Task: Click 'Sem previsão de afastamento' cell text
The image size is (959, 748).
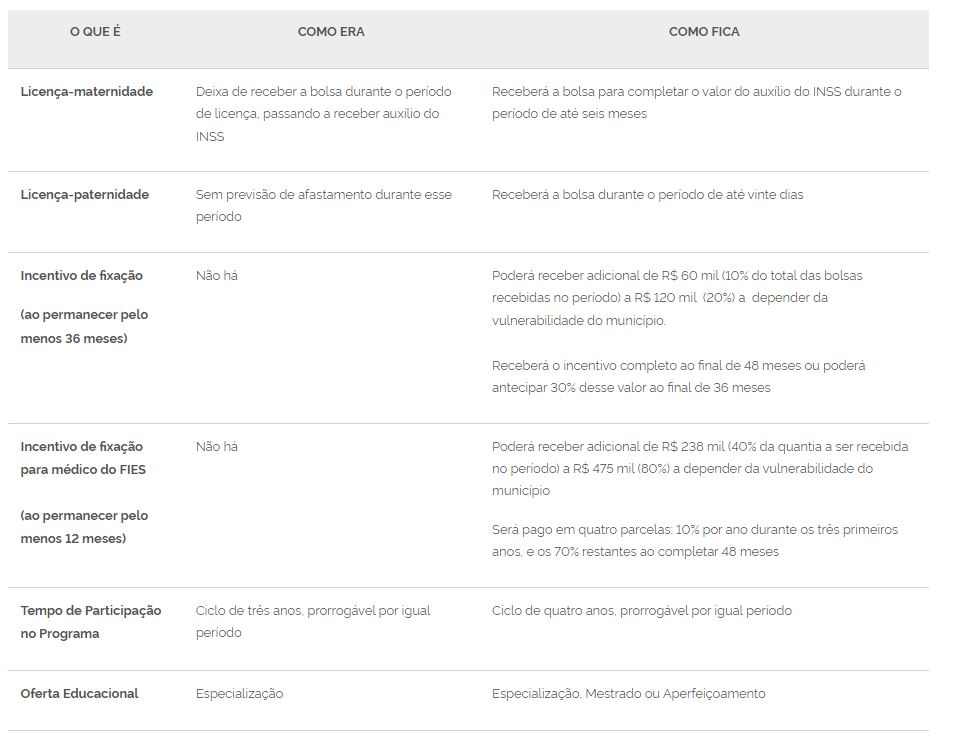Action: 324,206
